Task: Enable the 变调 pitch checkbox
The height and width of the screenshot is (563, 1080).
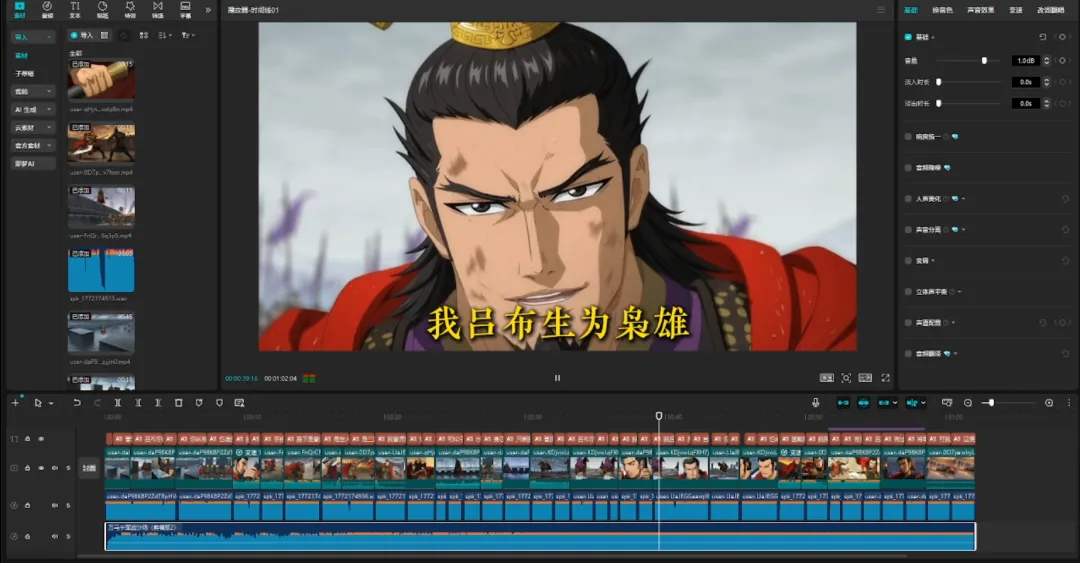Action: 908,260
